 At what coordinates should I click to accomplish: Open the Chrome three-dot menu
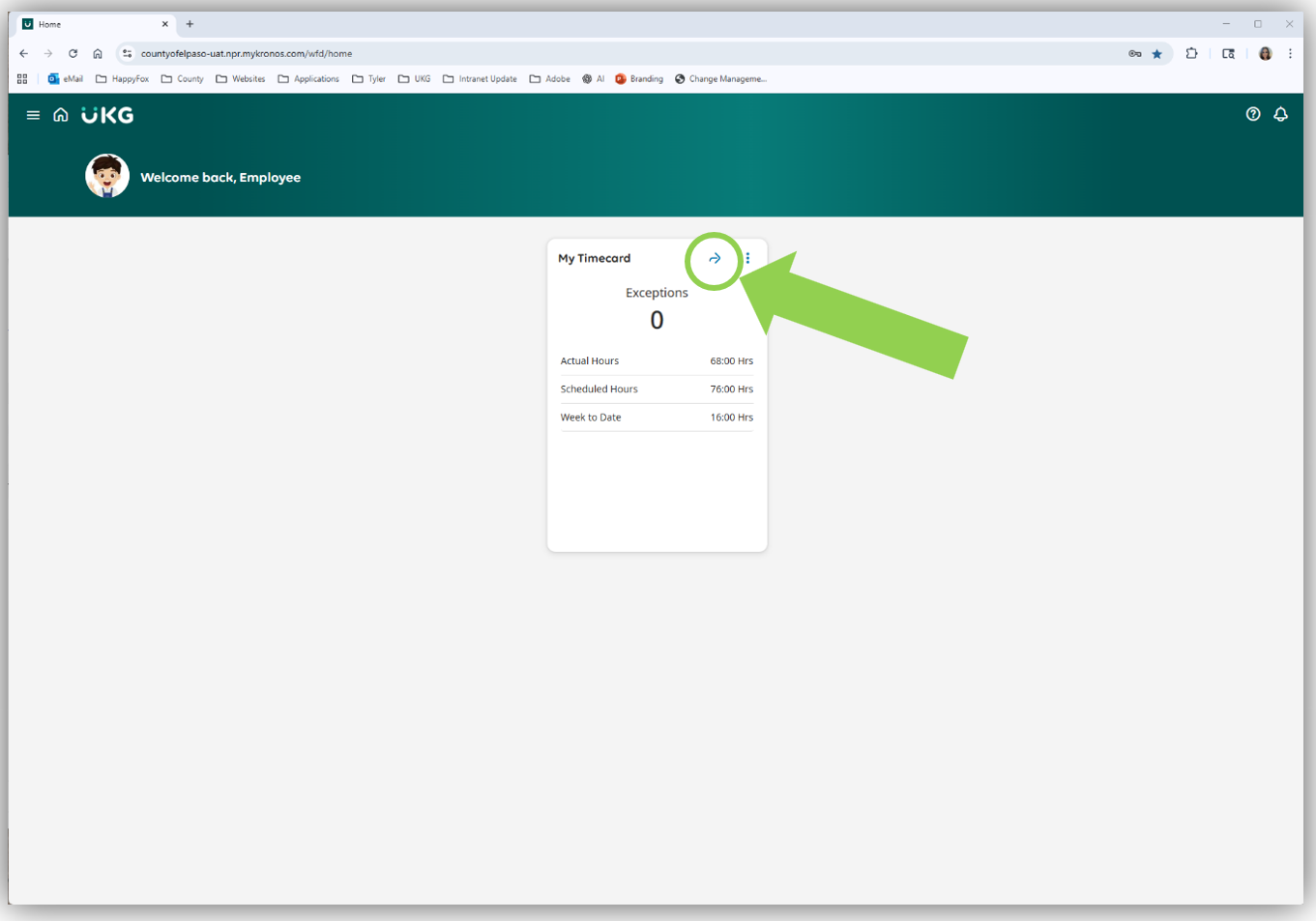point(1290,53)
